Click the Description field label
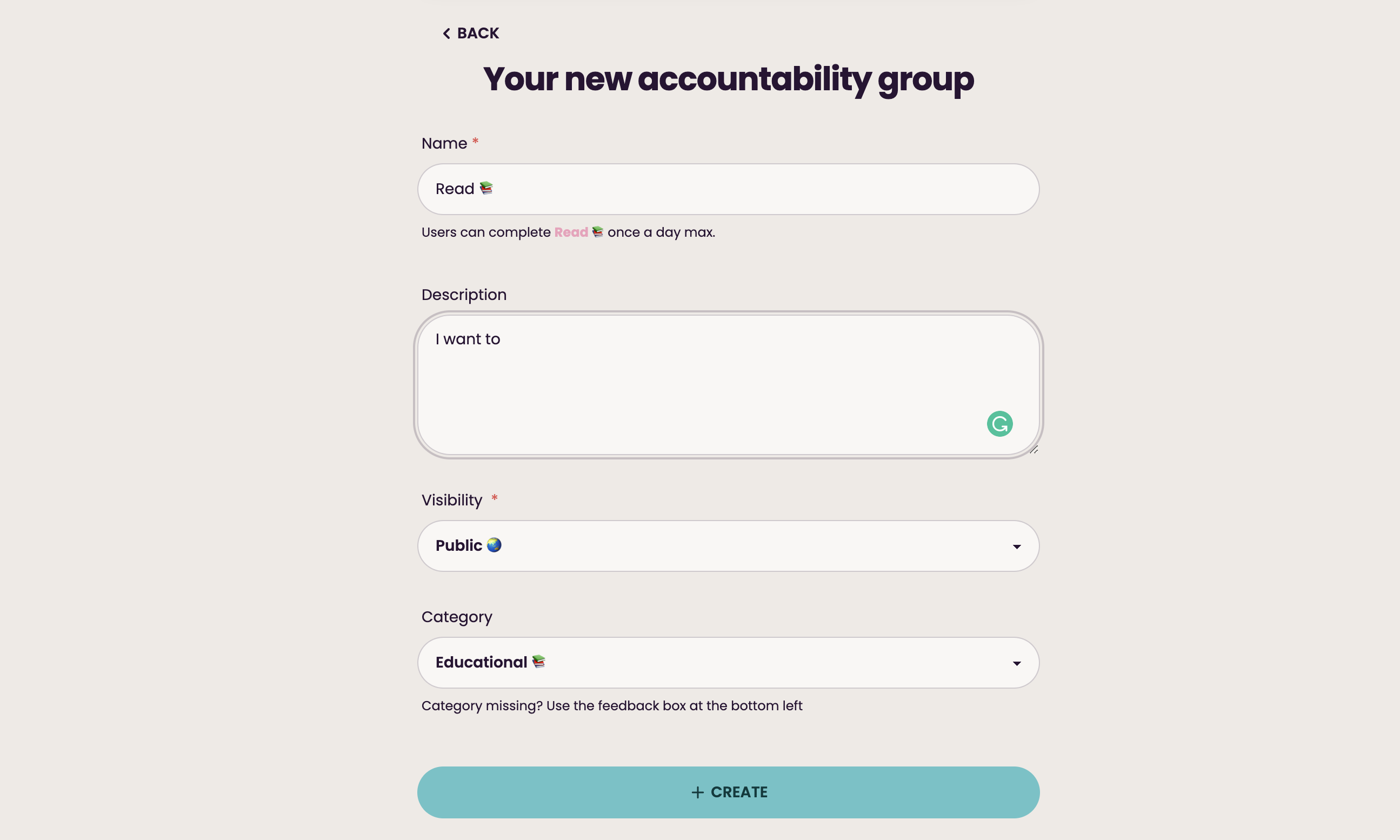This screenshot has width=1400, height=840. (x=463, y=295)
